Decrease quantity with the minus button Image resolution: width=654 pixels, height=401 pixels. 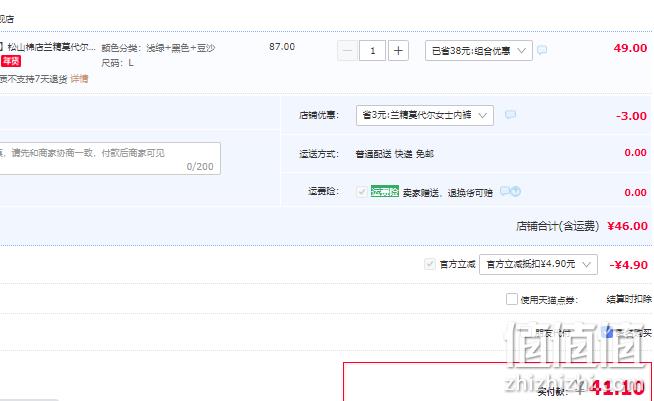(x=347, y=51)
